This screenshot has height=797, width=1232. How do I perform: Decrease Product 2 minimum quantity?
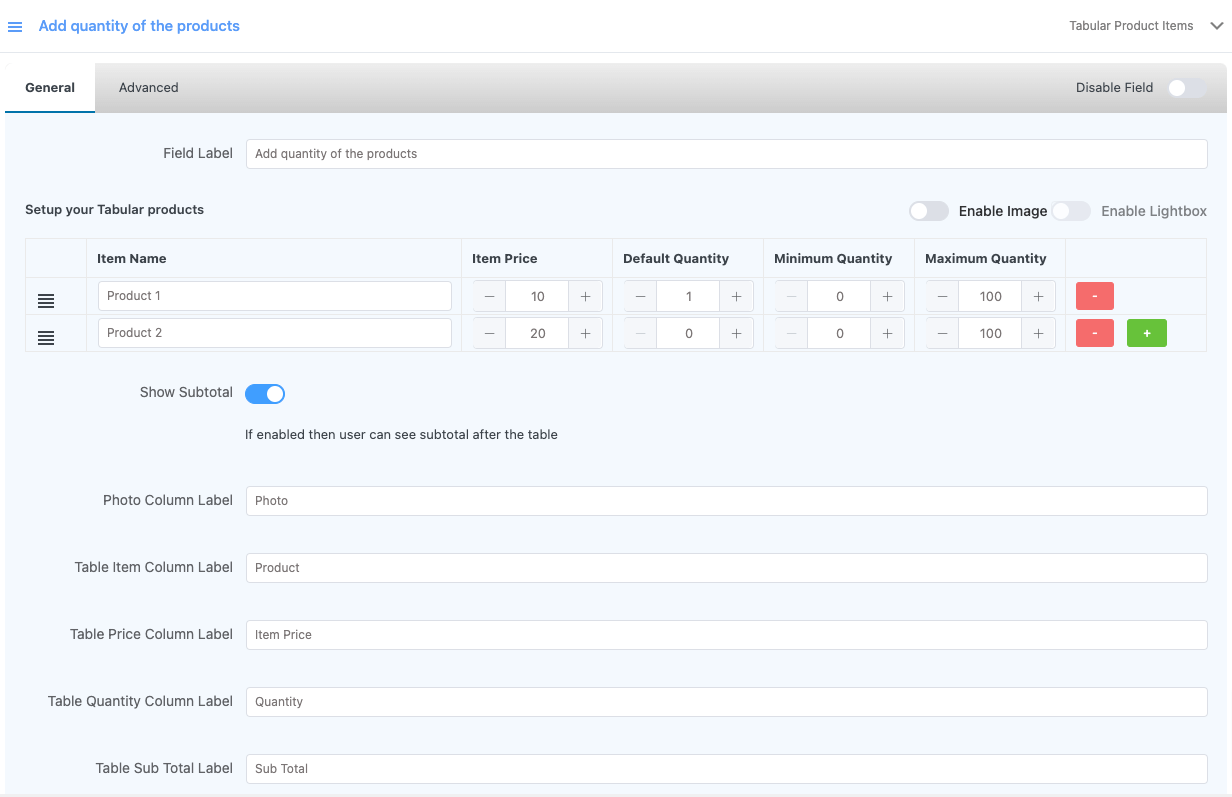tap(791, 333)
